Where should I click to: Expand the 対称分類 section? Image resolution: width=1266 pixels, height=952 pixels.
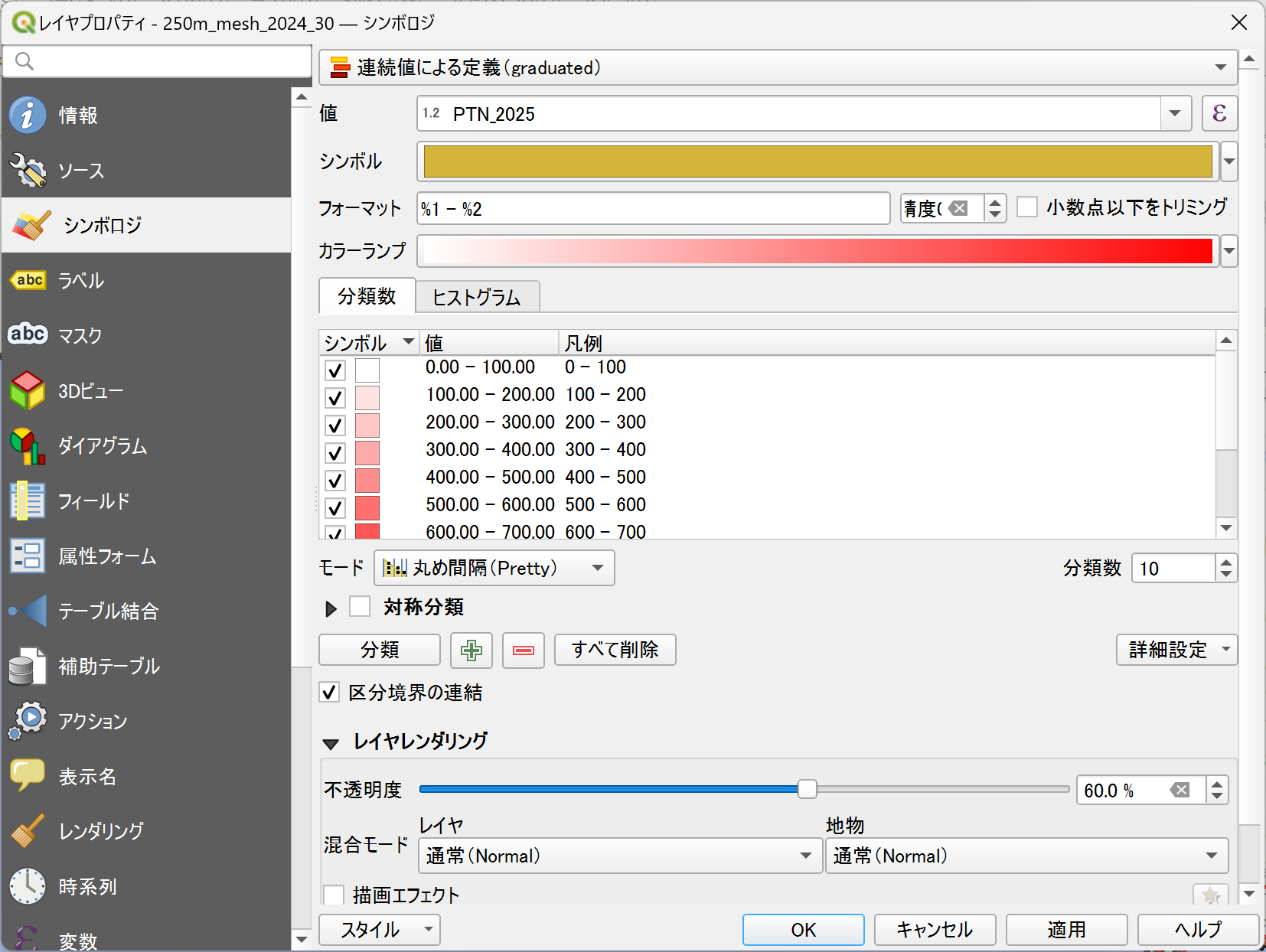(331, 609)
